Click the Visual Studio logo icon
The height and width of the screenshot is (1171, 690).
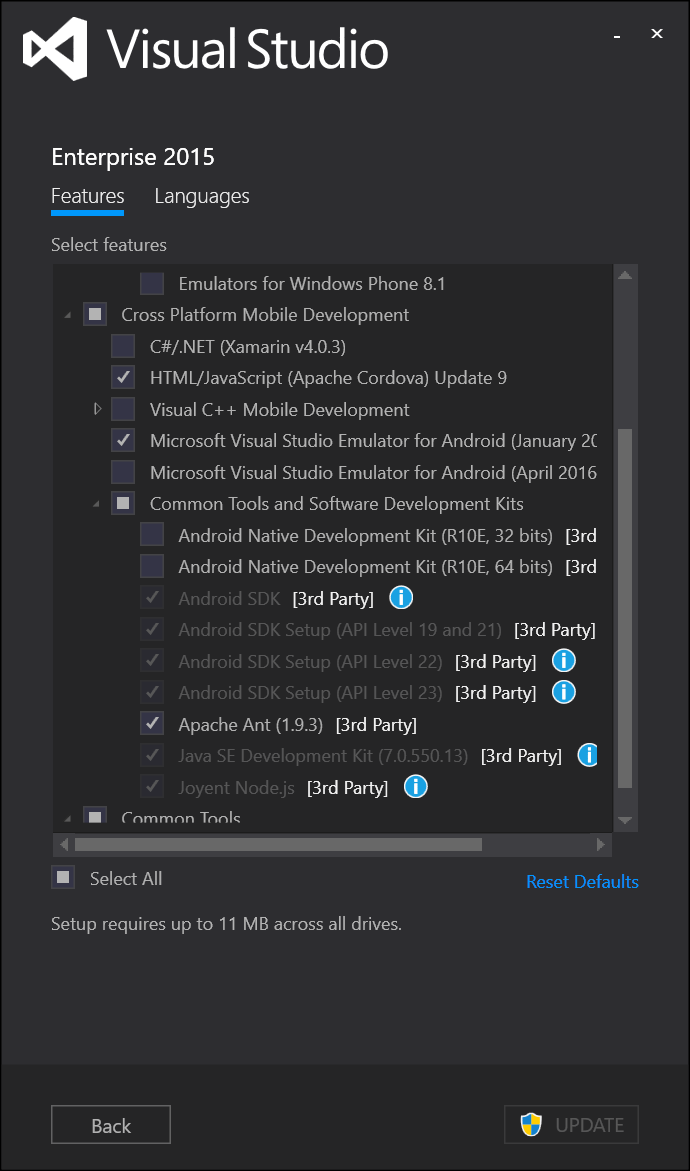[55, 50]
